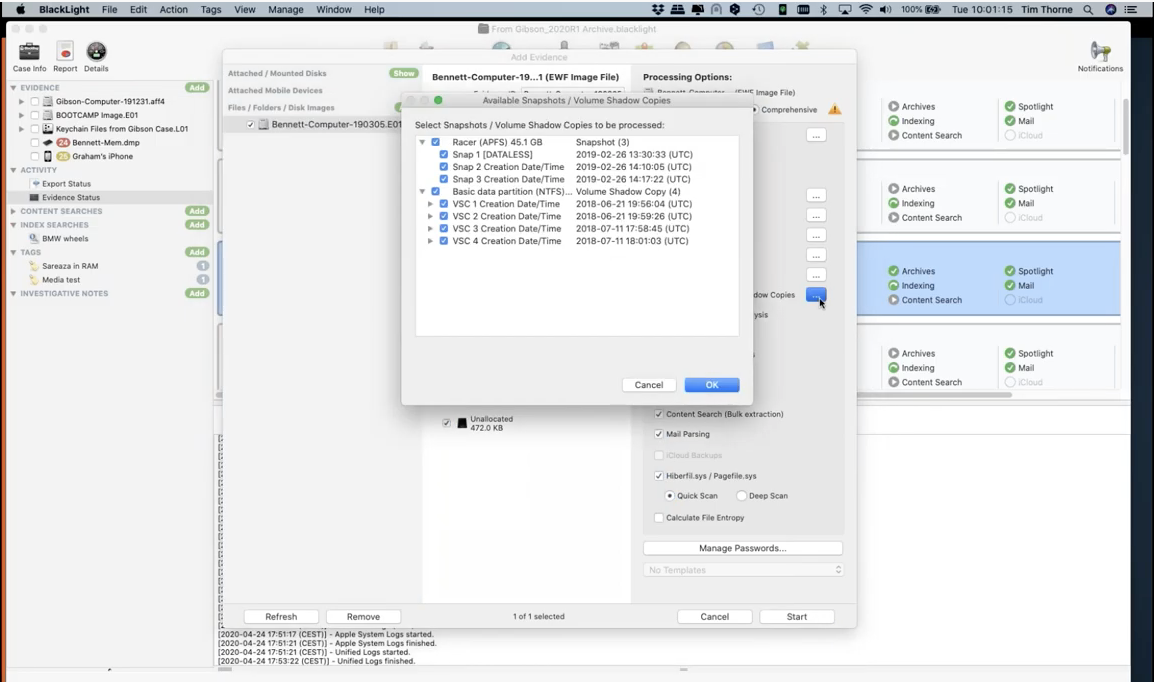Open the Case Info toolbar icon
This screenshot has height=682, width=1154.
coord(28,51)
